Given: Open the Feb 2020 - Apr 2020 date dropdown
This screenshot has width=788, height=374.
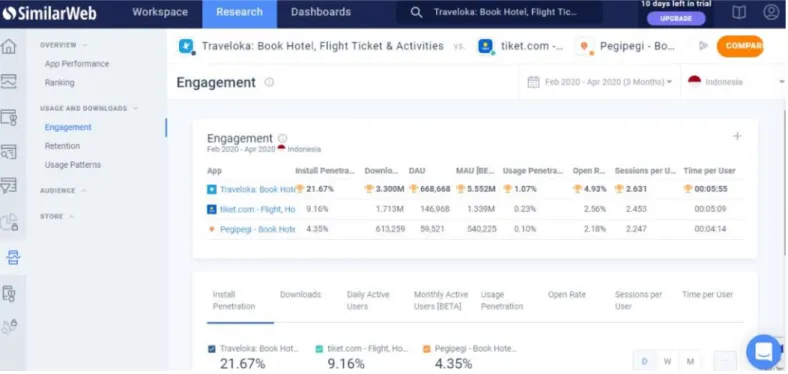Looking at the screenshot, I should [600, 82].
